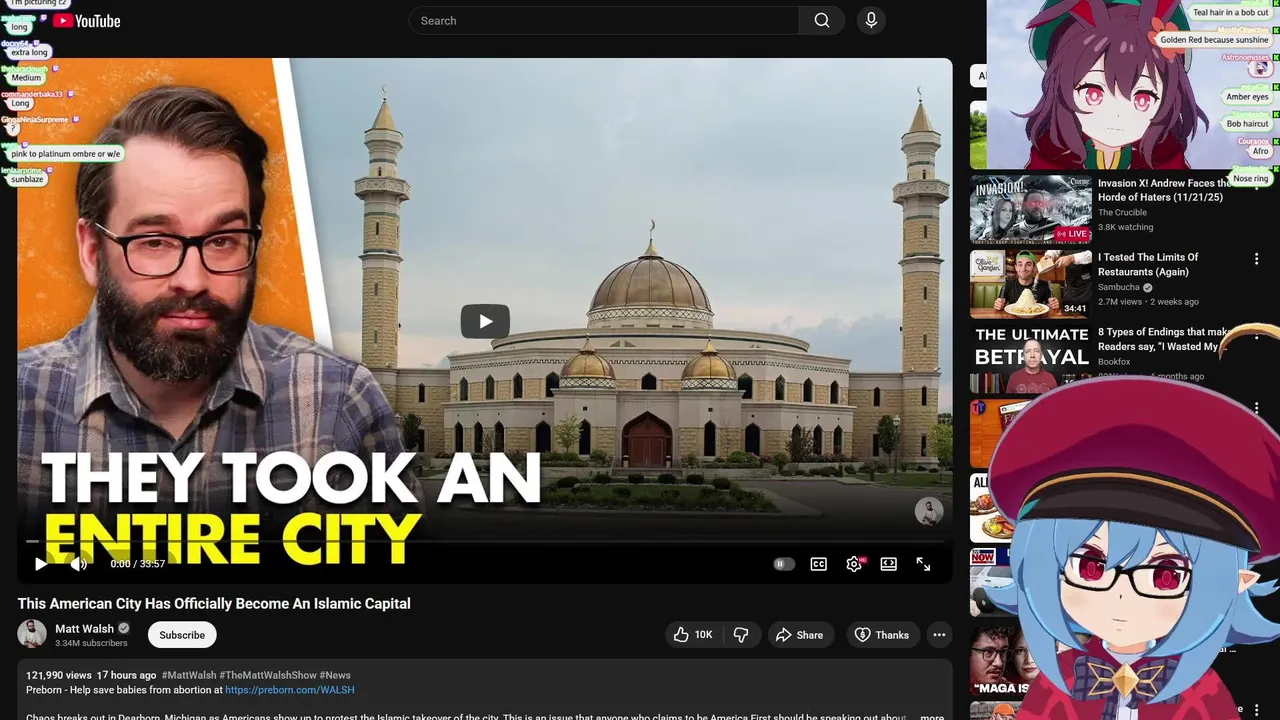This screenshot has height=720, width=1280.
Task: Open the Invasion X live video thumbnail
Action: [1031, 209]
